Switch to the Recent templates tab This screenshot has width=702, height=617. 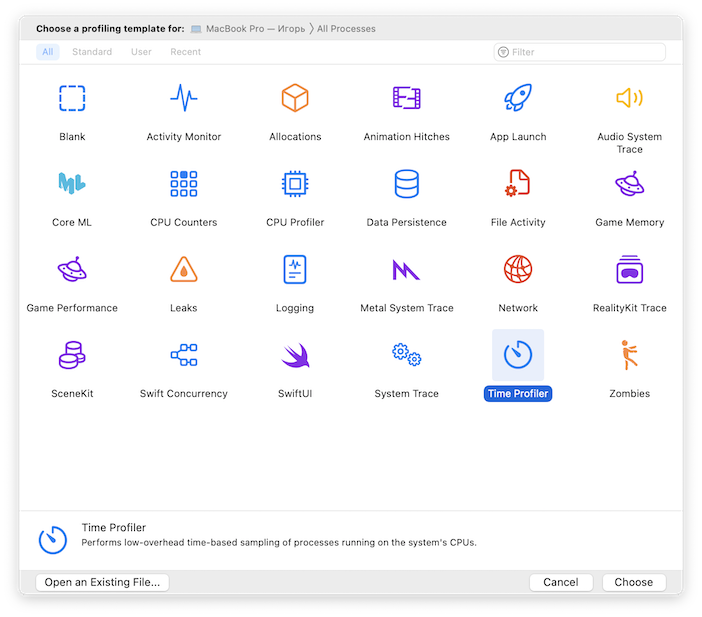tap(185, 52)
